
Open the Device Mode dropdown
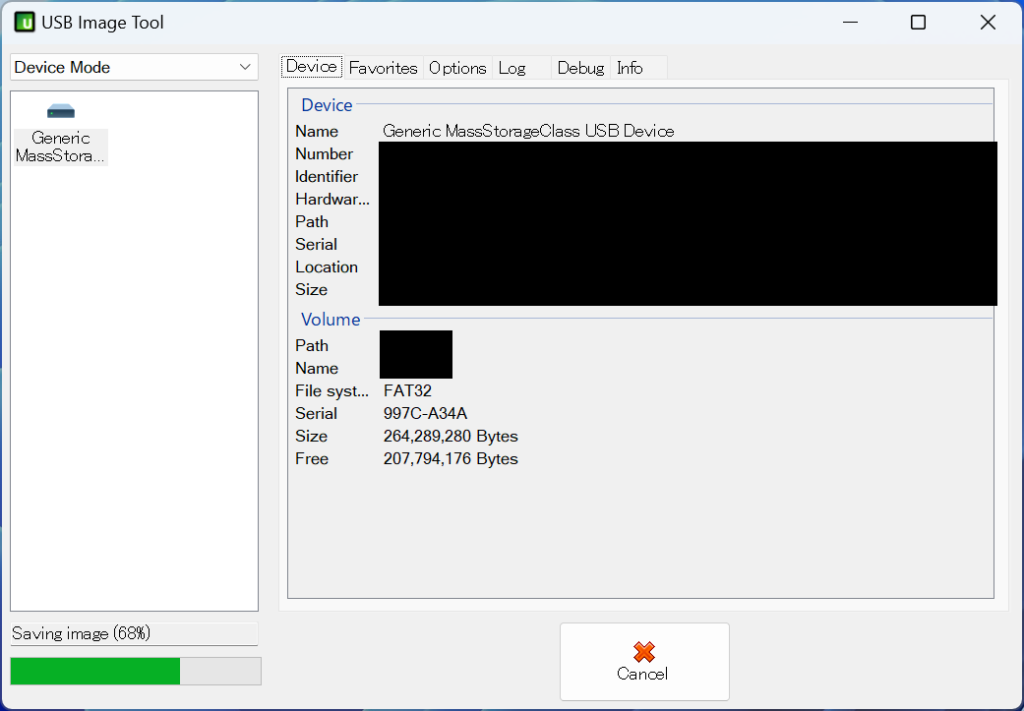click(134, 67)
